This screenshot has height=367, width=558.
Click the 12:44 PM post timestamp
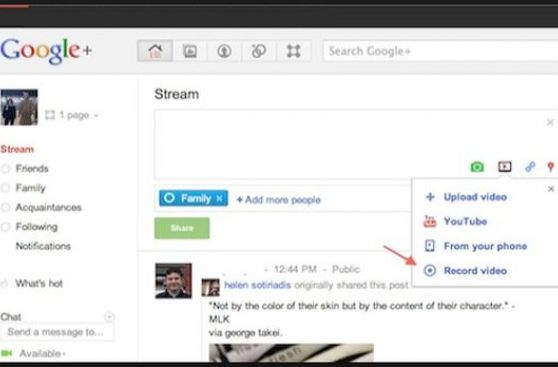[295, 269]
